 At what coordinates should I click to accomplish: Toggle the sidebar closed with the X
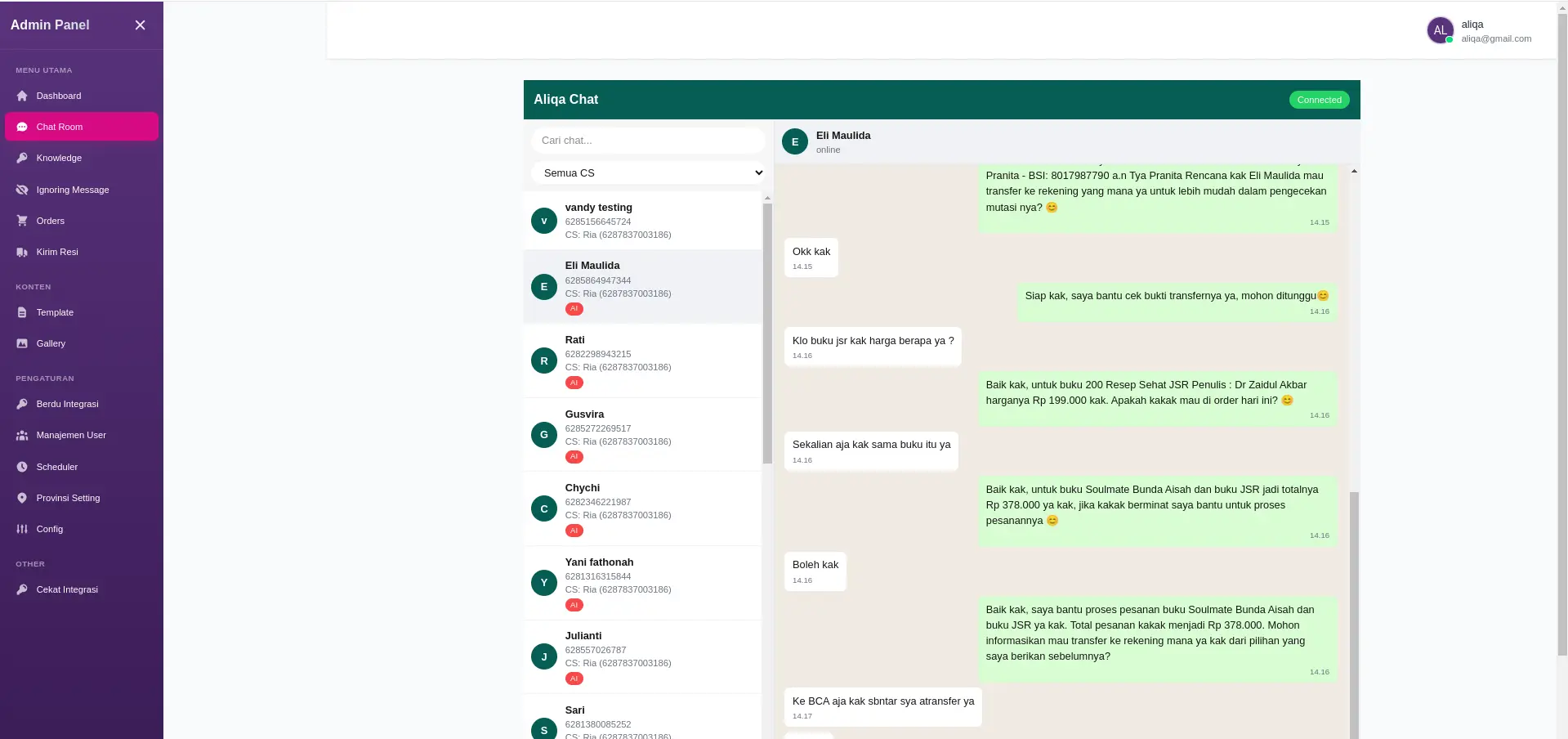pos(140,25)
